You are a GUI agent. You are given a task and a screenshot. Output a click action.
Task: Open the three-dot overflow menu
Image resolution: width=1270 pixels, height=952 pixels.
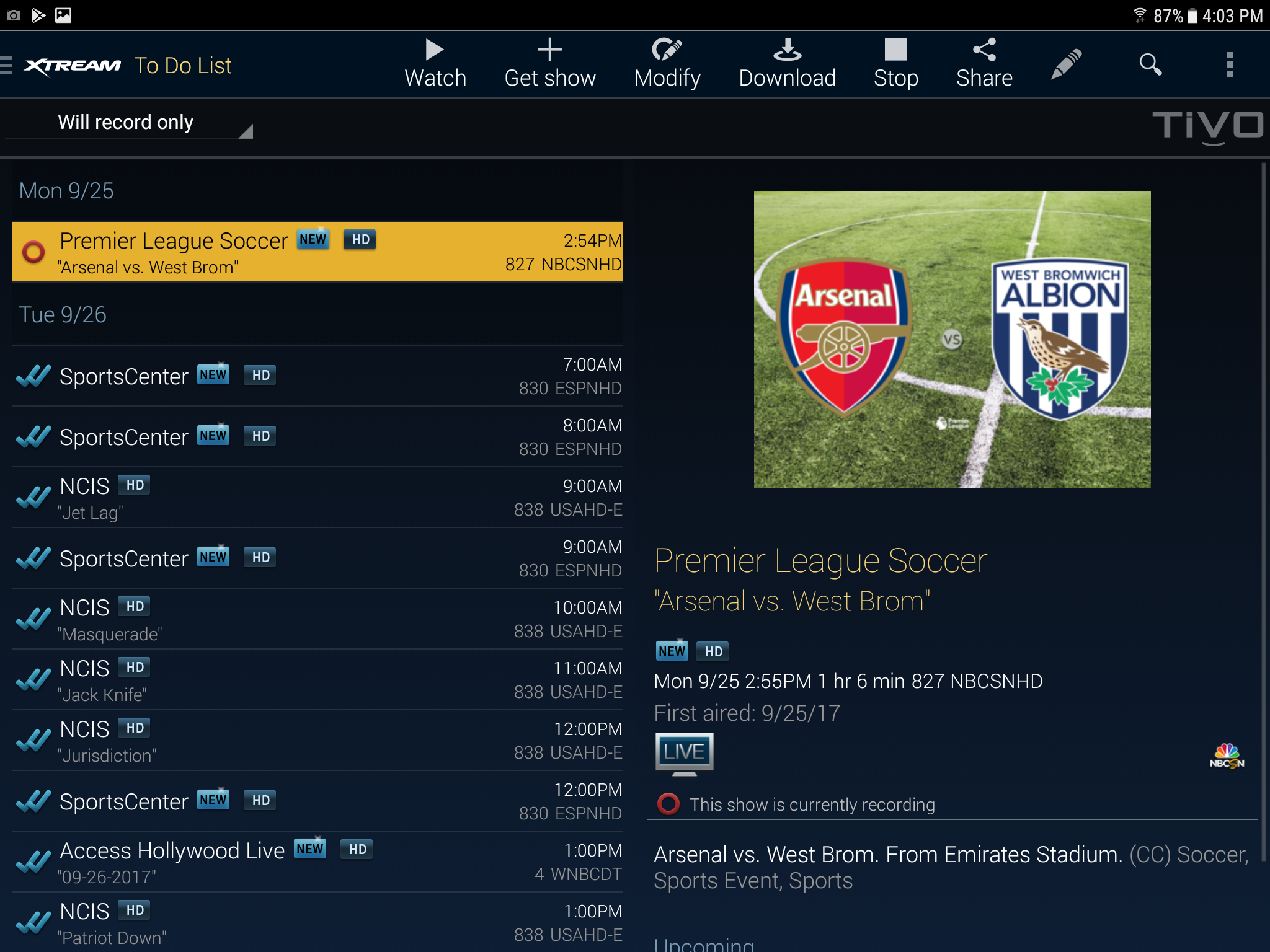point(1230,64)
